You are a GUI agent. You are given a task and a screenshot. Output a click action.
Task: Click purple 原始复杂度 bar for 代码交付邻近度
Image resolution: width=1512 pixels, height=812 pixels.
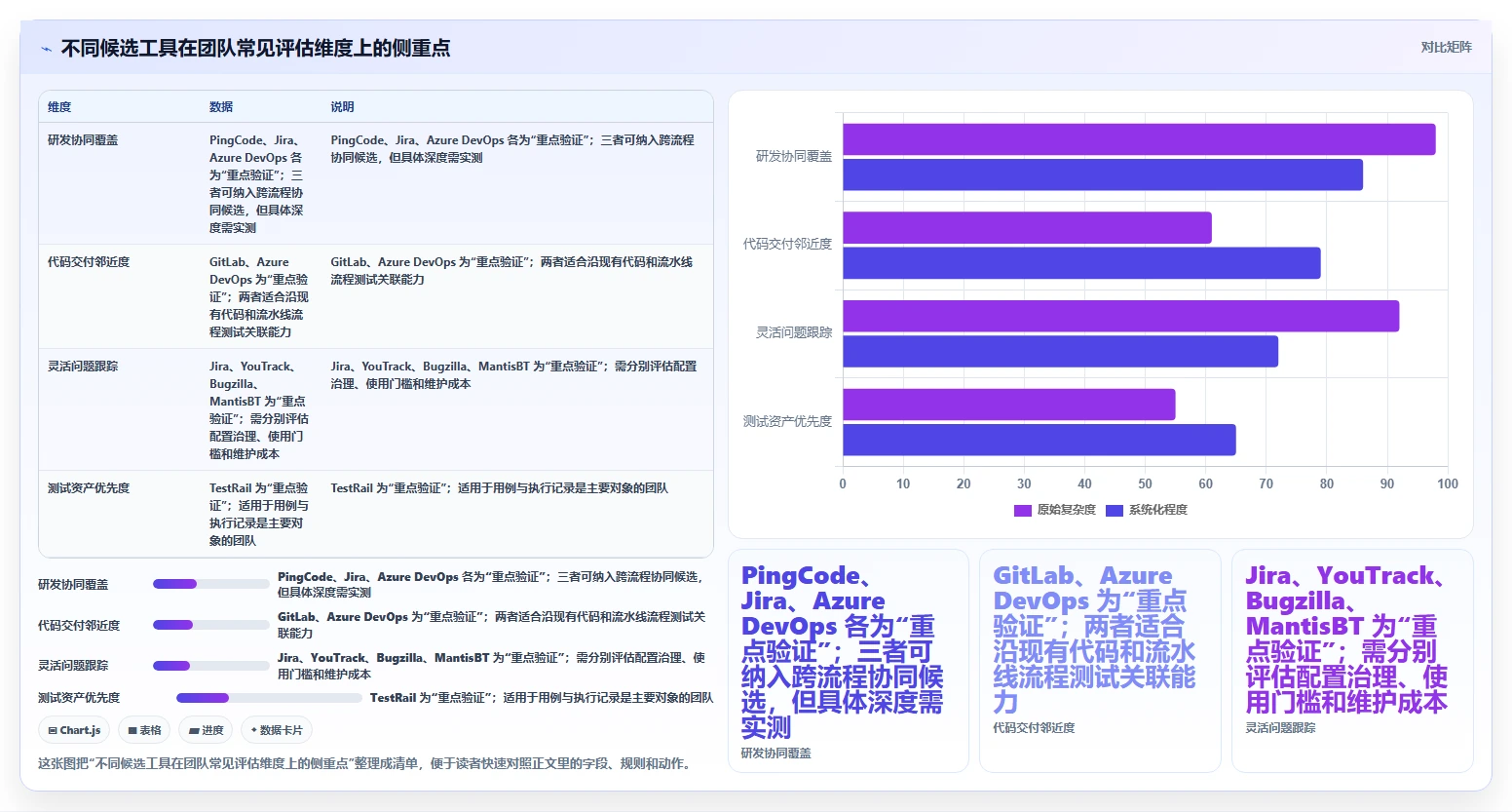click(x=1027, y=228)
